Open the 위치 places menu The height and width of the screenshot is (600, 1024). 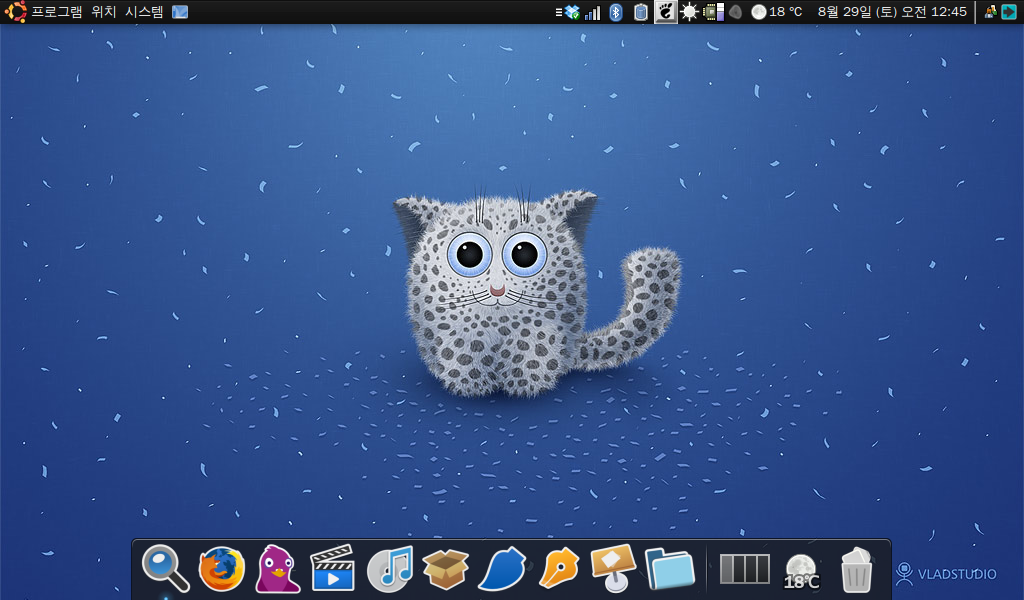pyautogui.click(x=104, y=12)
